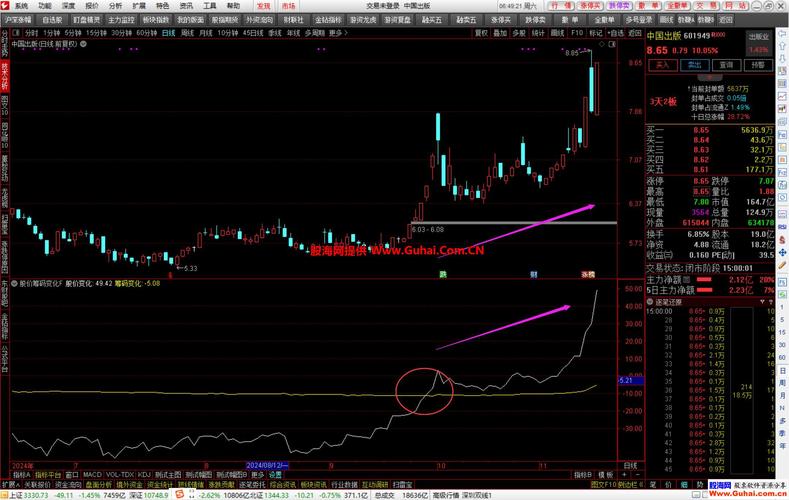The width and height of the screenshot is (789, 500).
Task: Click the +自选 option
Action: pos(615,33)
